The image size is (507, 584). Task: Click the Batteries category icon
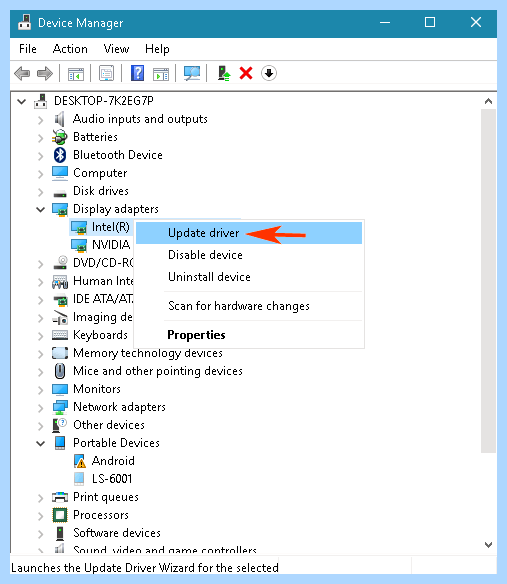click(x=60, y=137)
